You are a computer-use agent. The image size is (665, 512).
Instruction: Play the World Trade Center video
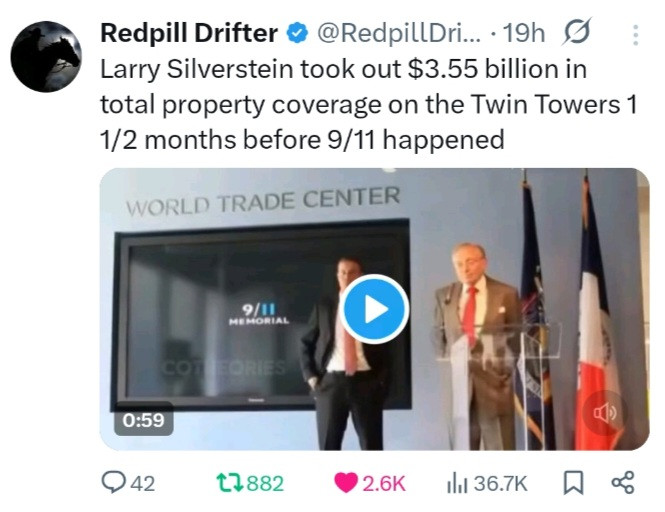coord(374,309)
